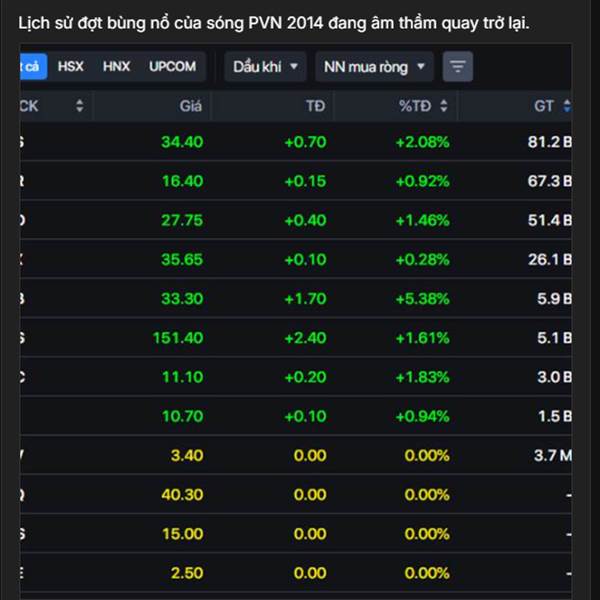
Task: Click change value +0.15
Action: pyautogui.click(x=305, y=181)
